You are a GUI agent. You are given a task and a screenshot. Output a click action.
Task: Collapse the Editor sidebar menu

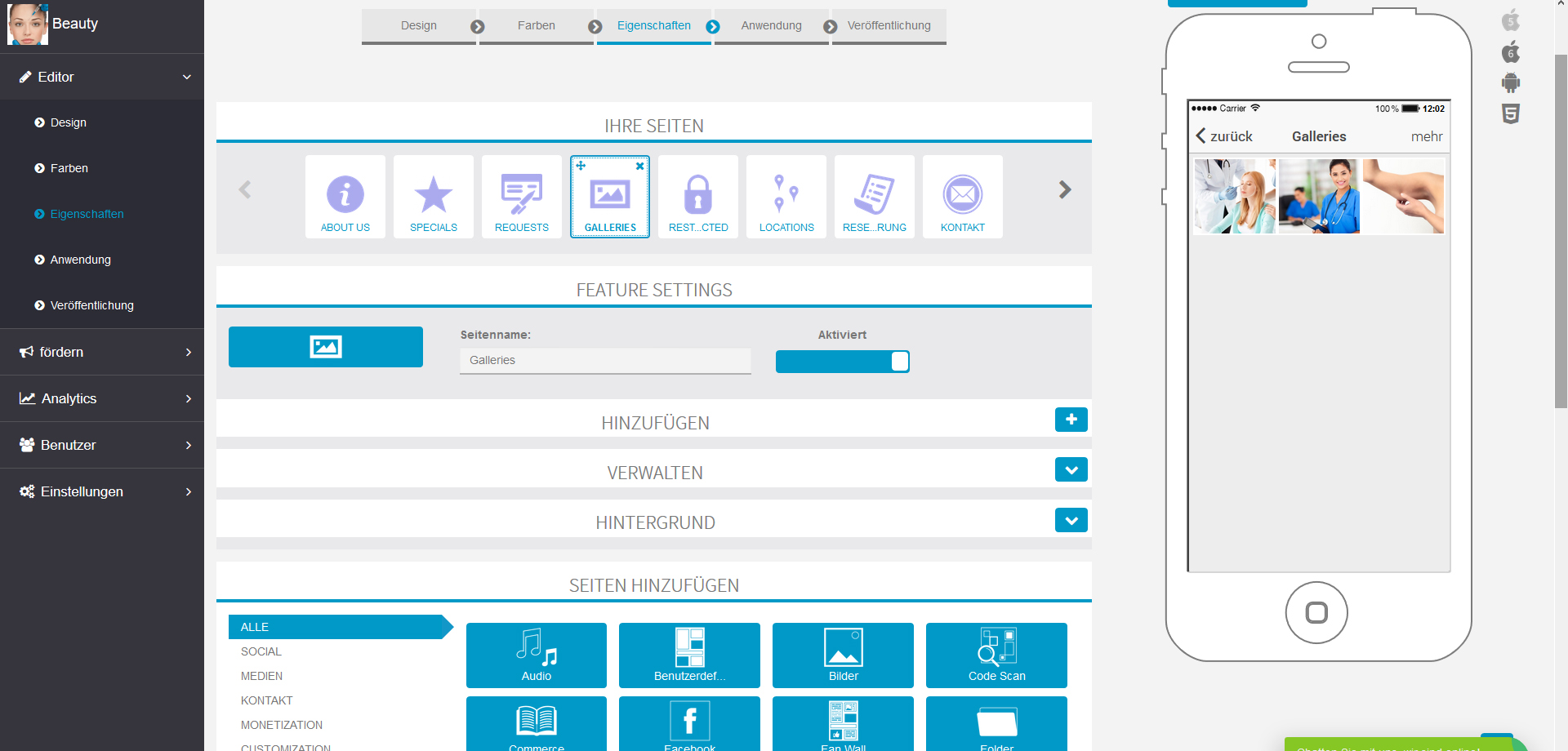[102, 77]
